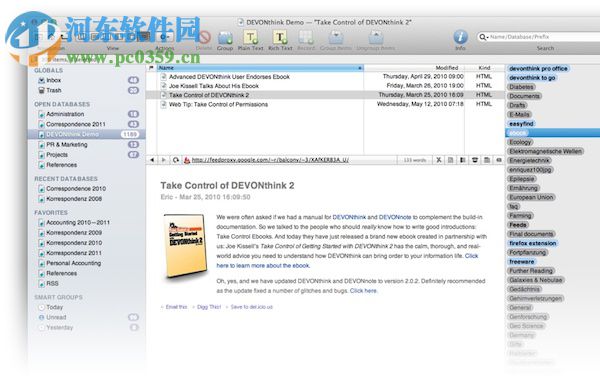This screenshot has height=377, width=600.
Task: Select the Administration database
Action: tap(65, 114)
